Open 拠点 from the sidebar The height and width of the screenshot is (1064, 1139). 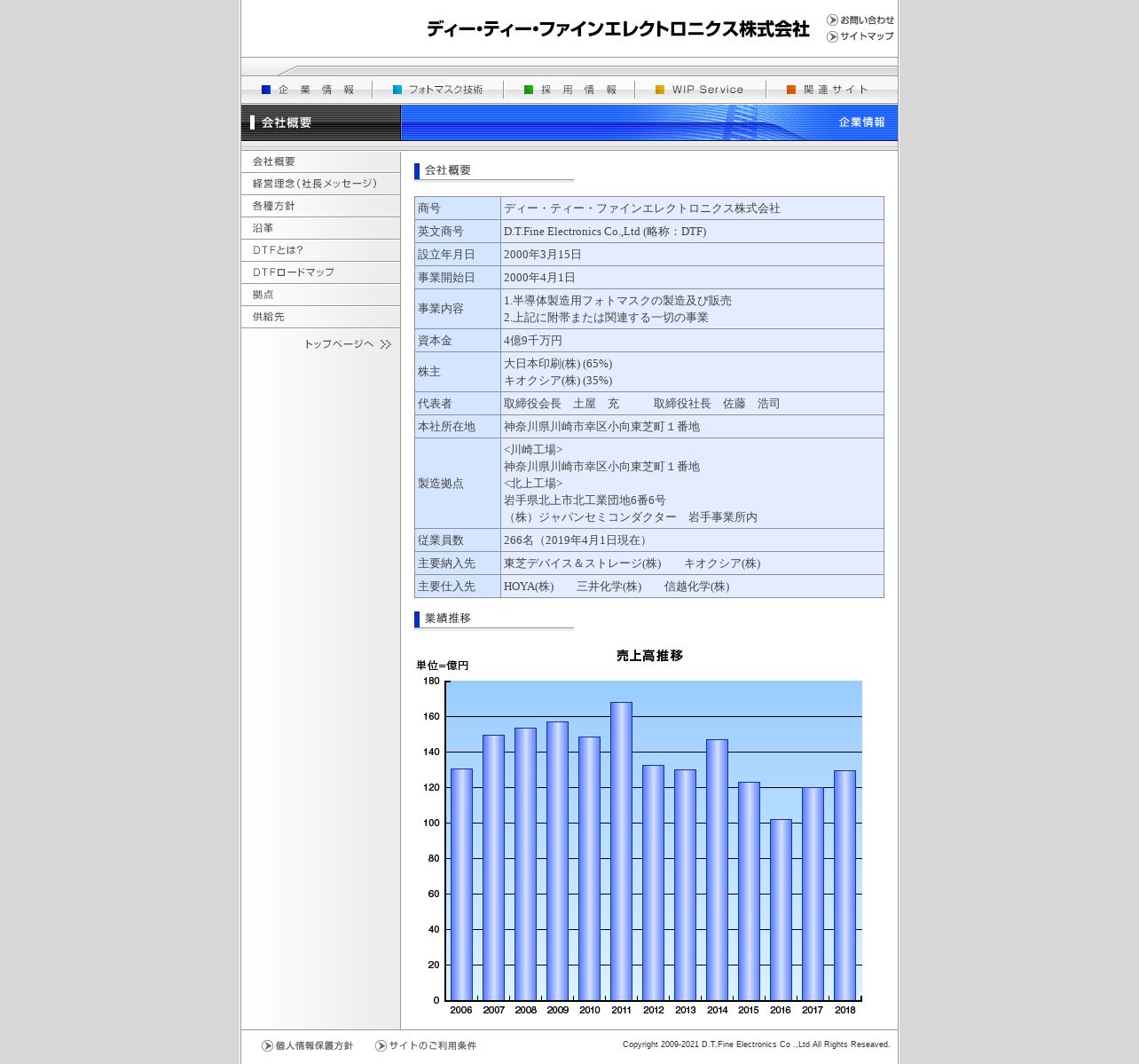(320, 295)
